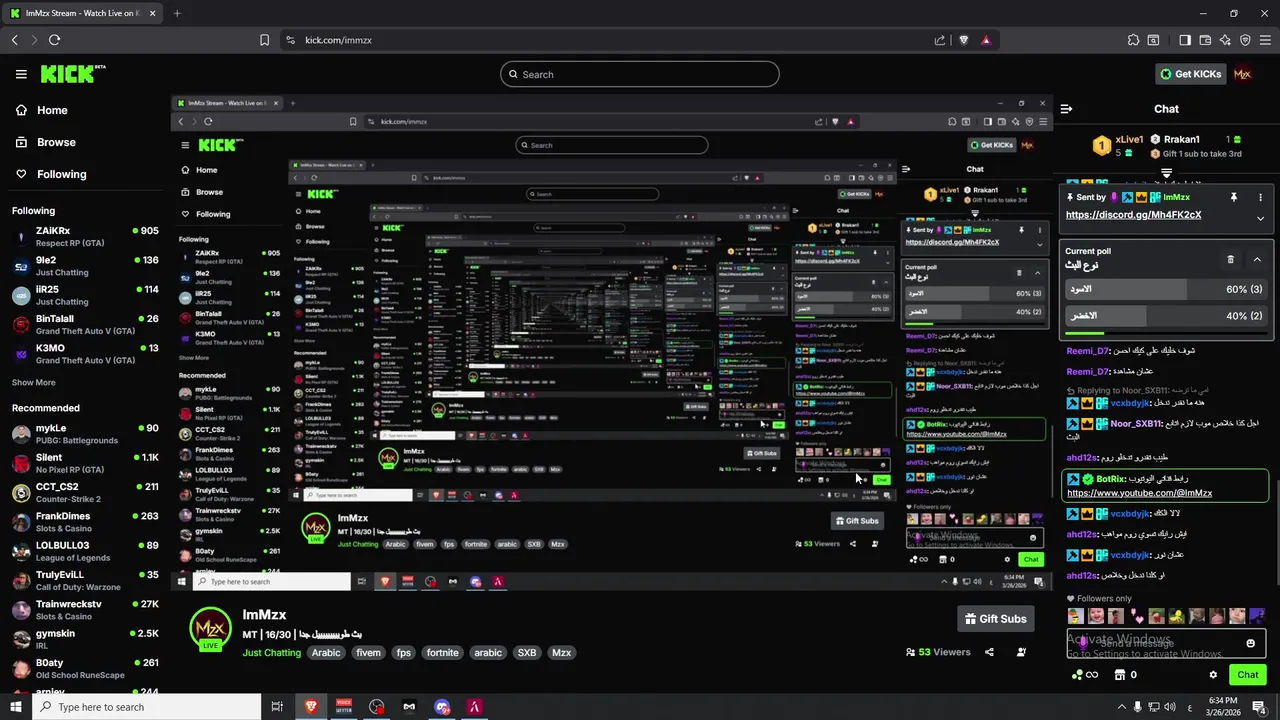The image size is (1280, 720).
Task: Open Discord from the taskbar
Action: (x=442, y=707)
